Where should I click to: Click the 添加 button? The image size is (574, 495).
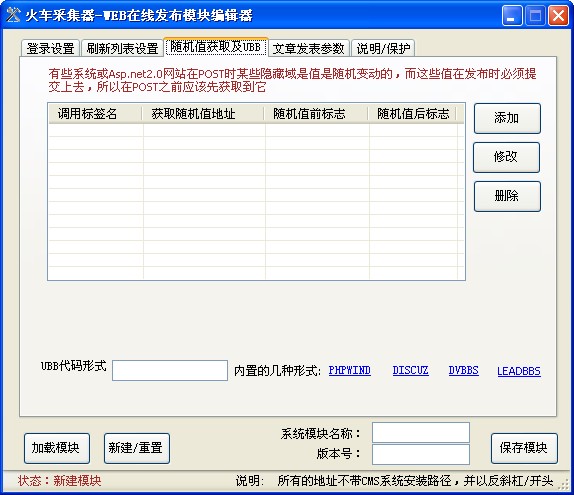(x=507, y=118)
